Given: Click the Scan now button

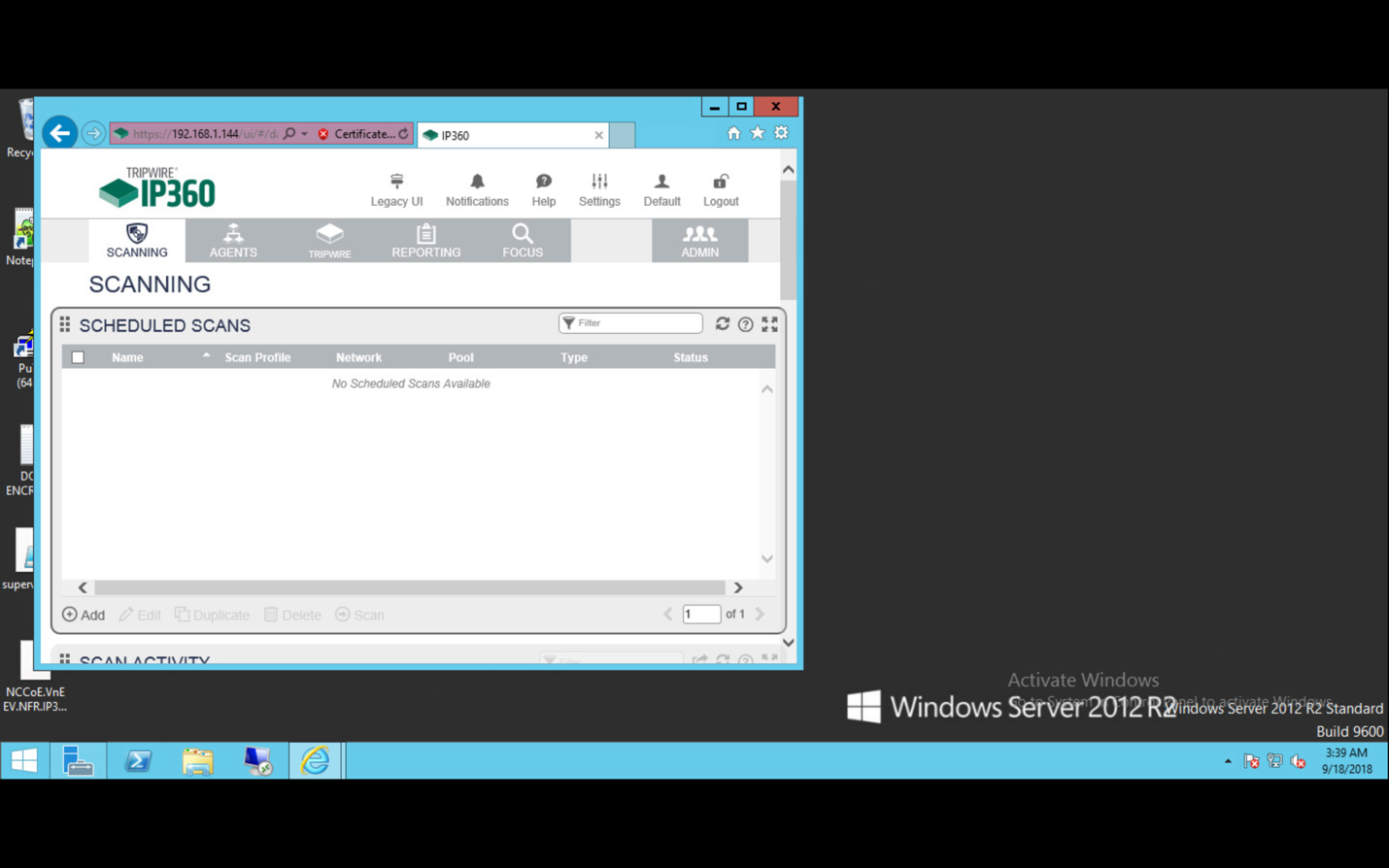Looking at the screenshot, I should click(x=359, y=615).
